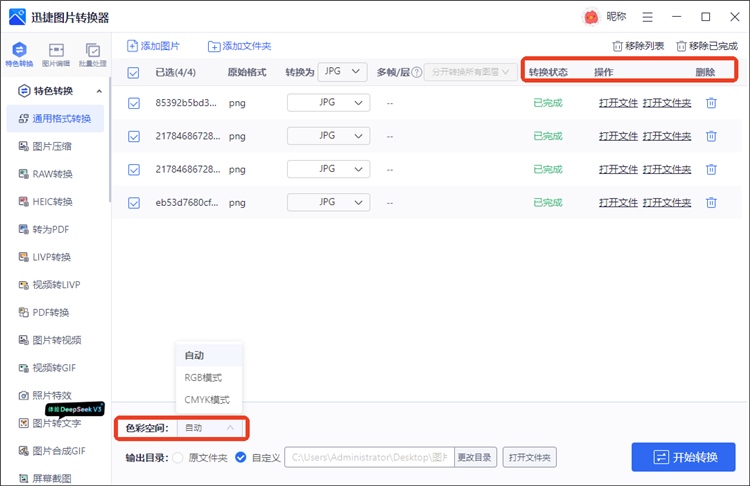Open the 分开转换所有图层 dropdown
Screen dimensions: 750x486
[x=471, y=72]
